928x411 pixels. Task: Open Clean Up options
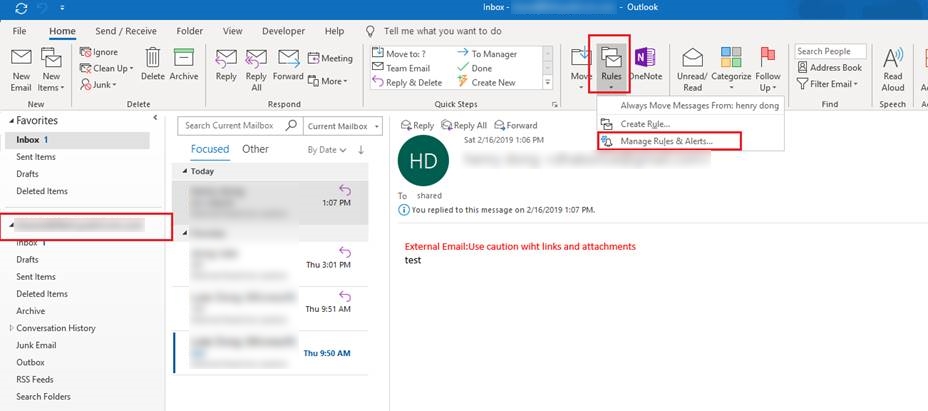tap(107, 68)
